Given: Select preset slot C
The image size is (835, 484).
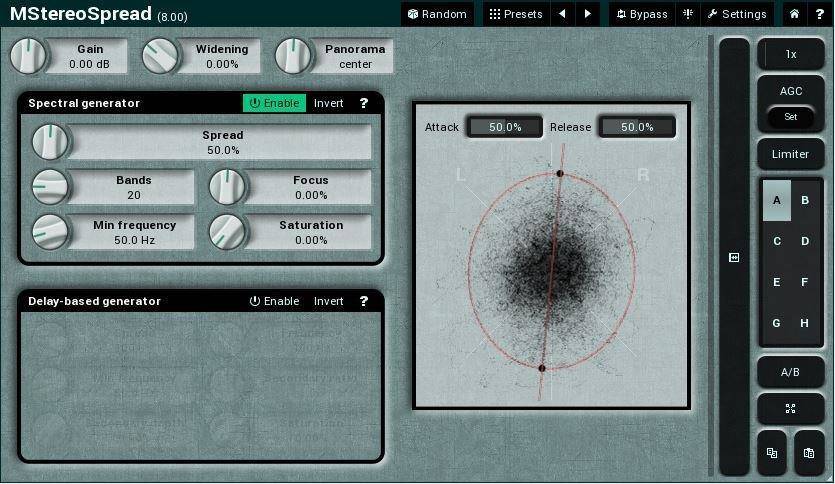Looking at the screenshot, I should [x=776, y=241].
